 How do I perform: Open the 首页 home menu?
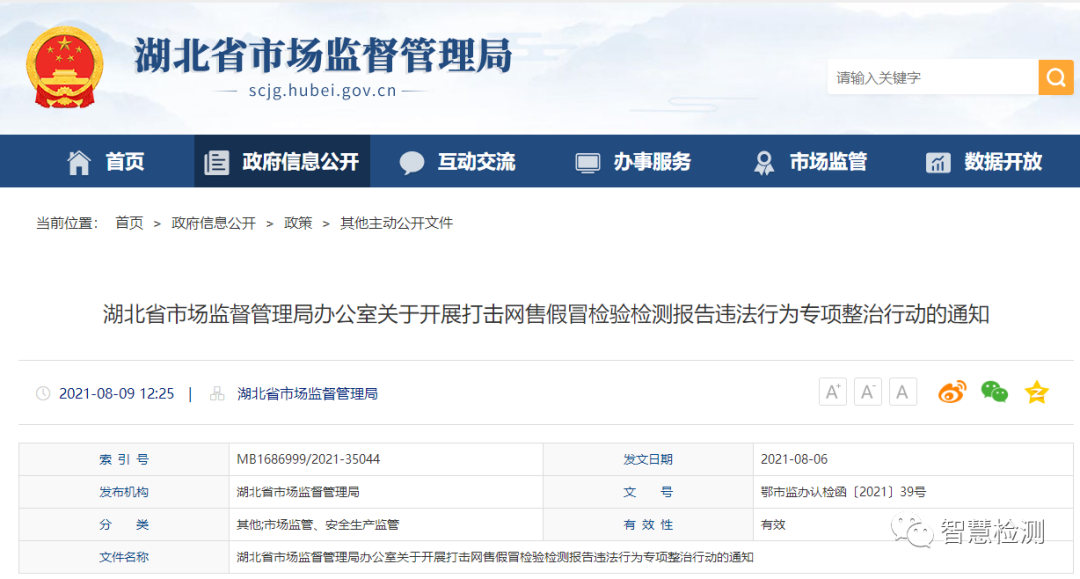tap(106, 162)
